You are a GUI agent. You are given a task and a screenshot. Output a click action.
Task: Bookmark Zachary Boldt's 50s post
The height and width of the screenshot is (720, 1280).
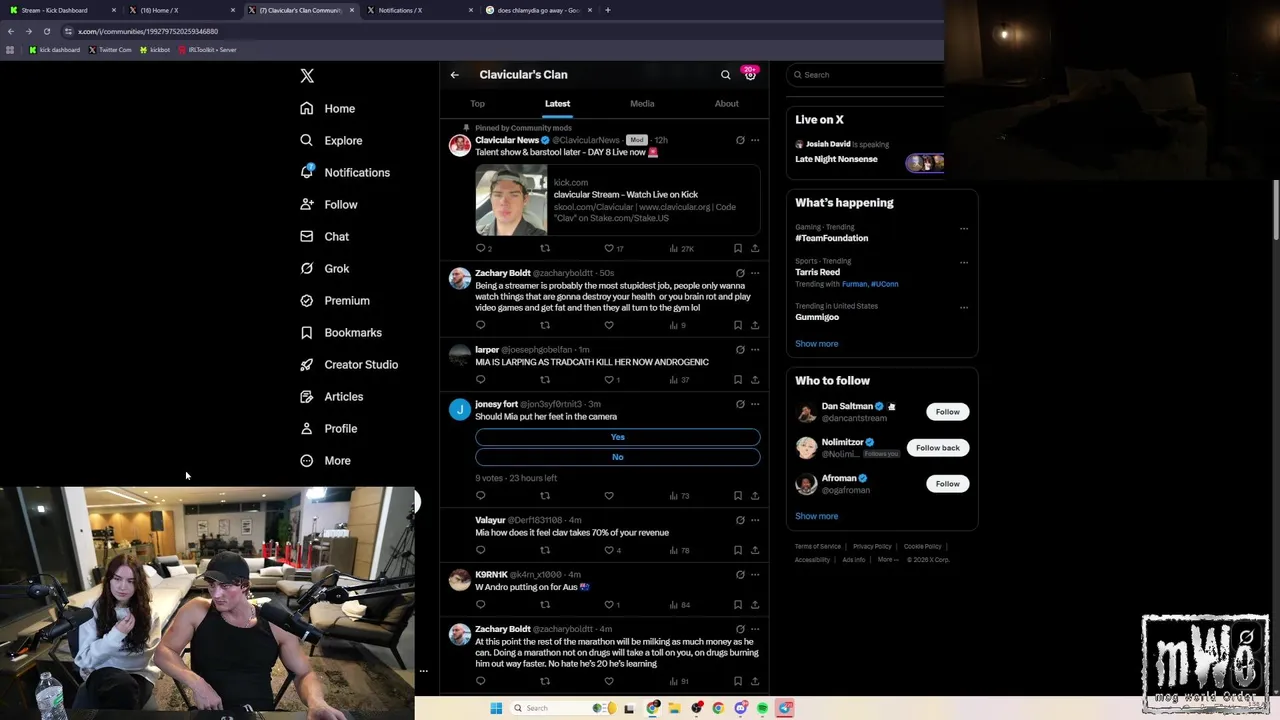[x=738, y=325]
